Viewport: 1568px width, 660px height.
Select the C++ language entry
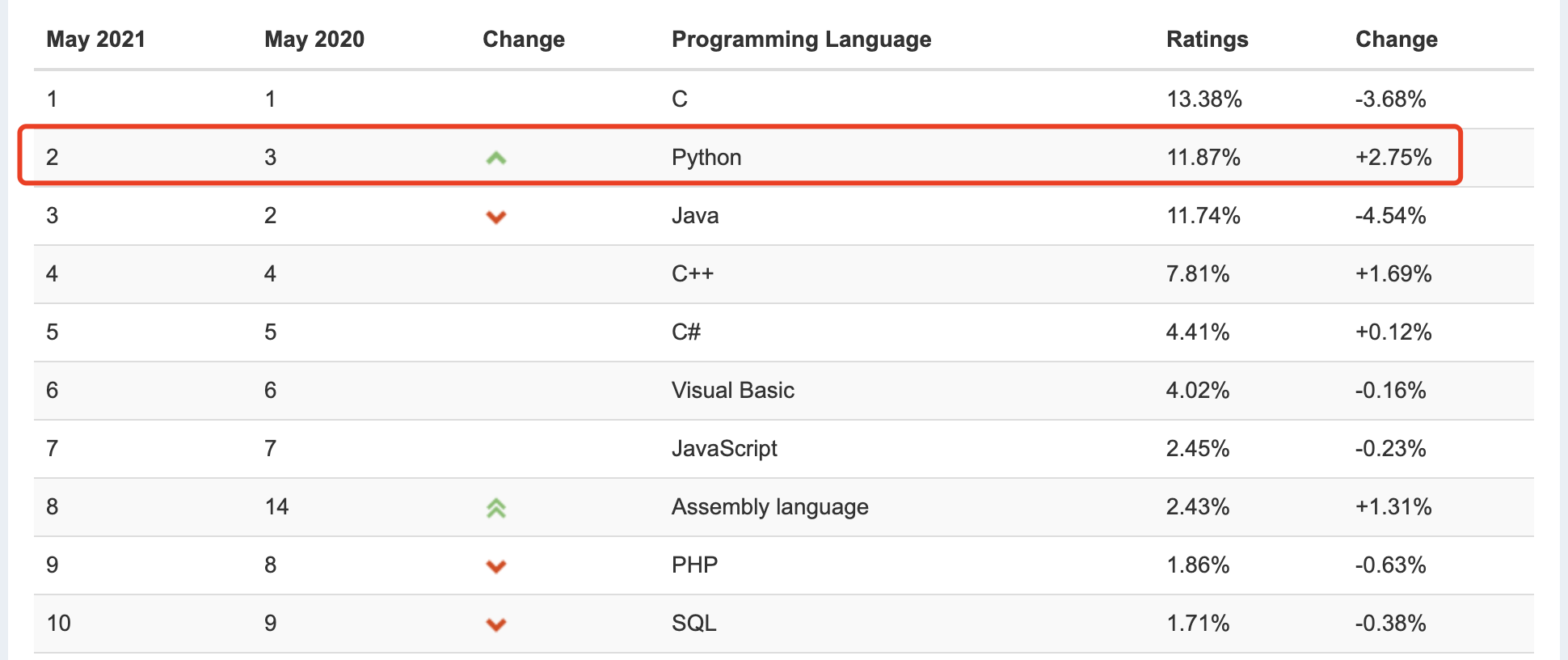point(693,273)
